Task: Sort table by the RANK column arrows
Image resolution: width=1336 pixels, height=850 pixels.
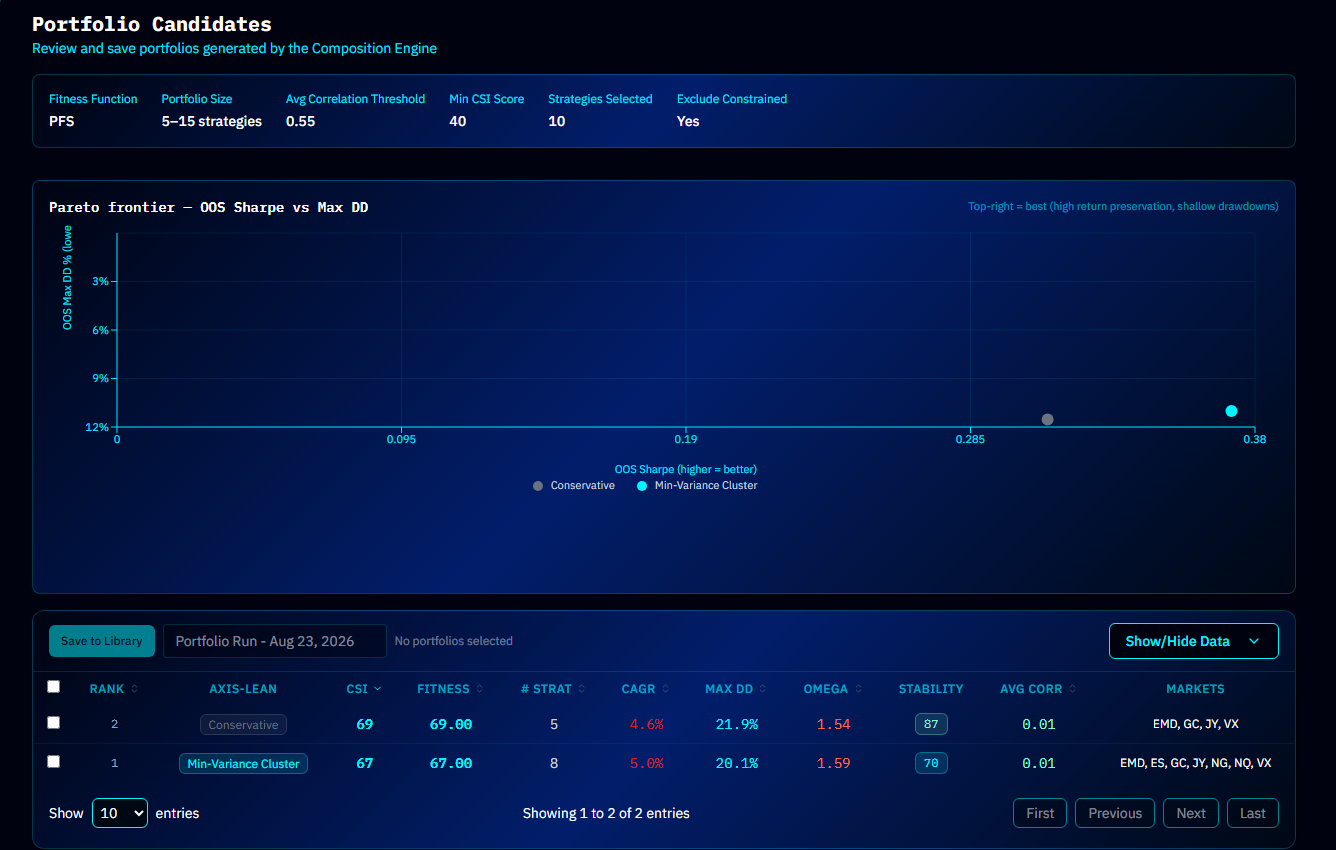Action: [135, 689]
